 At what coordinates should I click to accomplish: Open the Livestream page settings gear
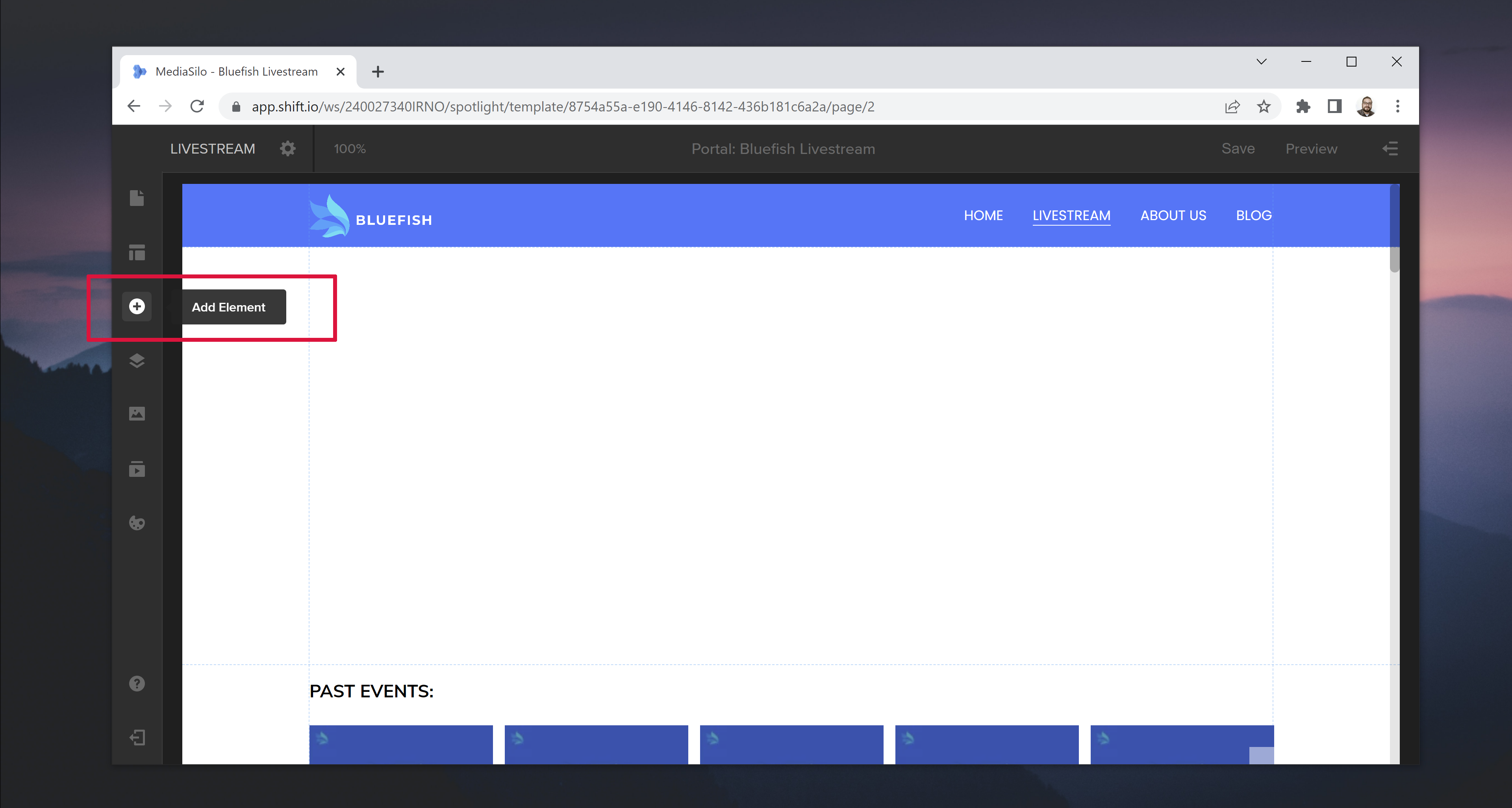tap(287, 148)
